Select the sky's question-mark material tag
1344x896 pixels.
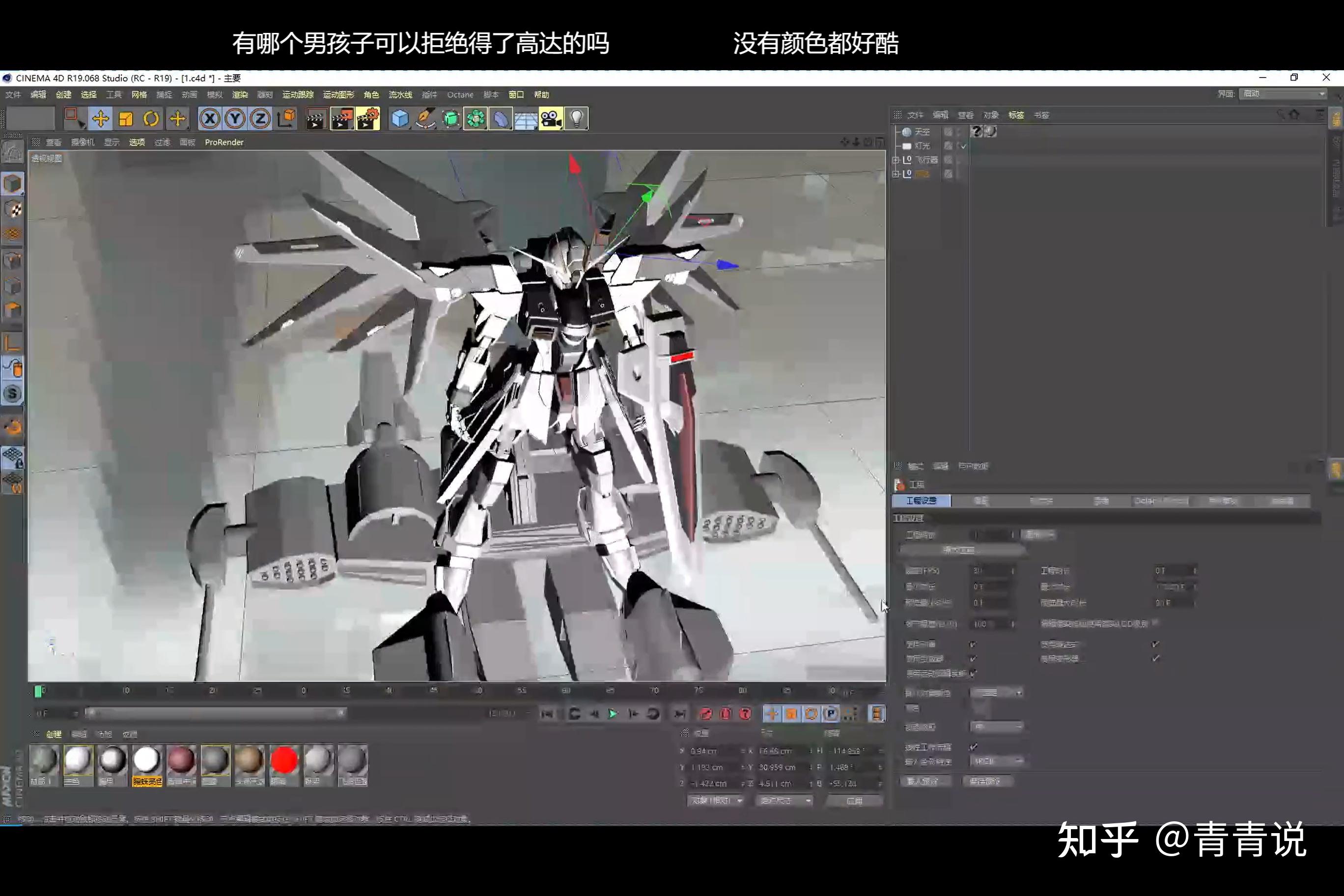[977, 132]
